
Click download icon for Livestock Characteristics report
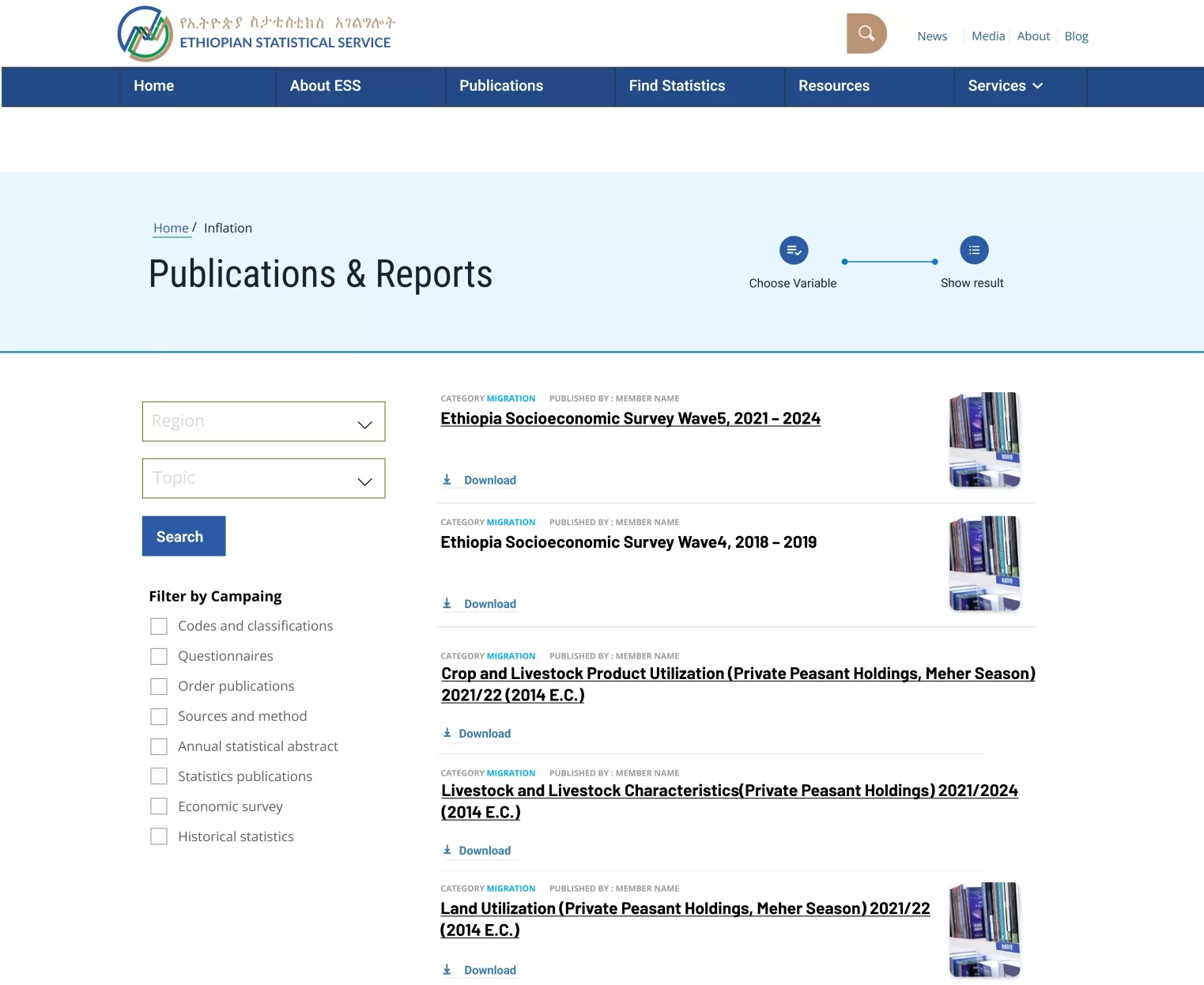click(x=447, y=851)
